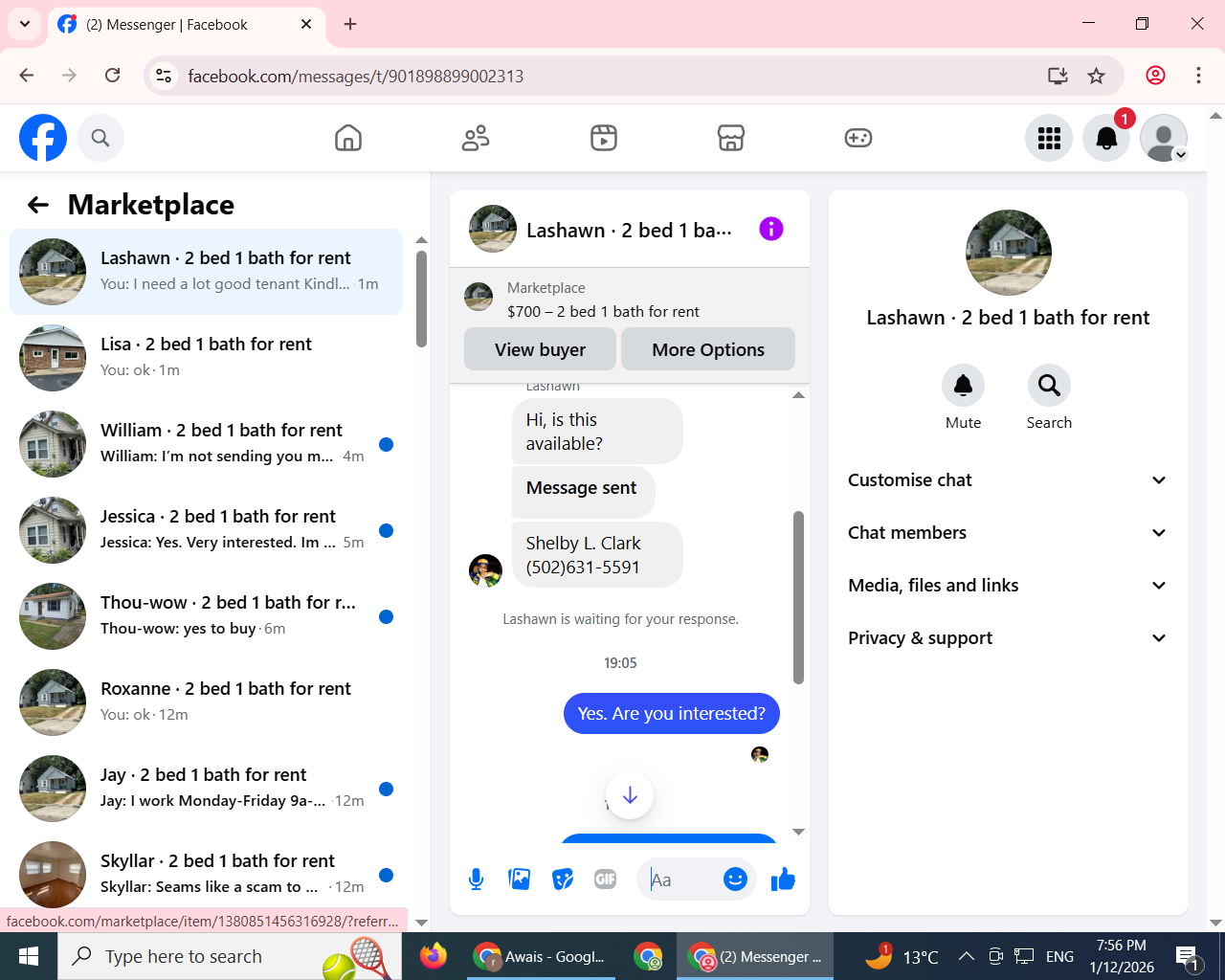Image resolution: width=1225 pixels, height=980 pixels.
Task: Search in conversation using magnifier icon
Action: (1049, 385)
